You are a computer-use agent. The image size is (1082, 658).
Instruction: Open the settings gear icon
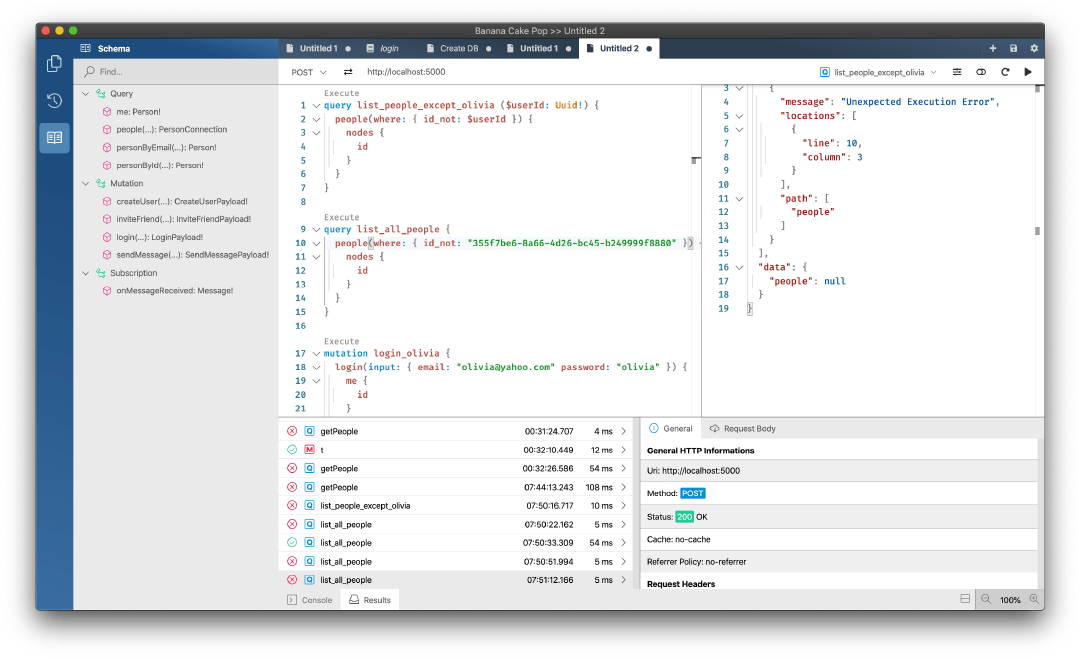1034,48
